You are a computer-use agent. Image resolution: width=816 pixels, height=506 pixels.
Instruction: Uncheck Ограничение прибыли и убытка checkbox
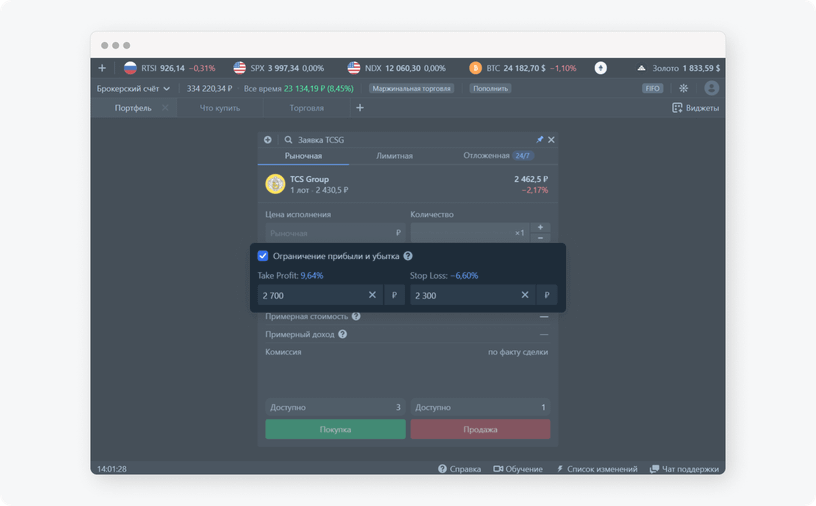(x=263, y=256)
